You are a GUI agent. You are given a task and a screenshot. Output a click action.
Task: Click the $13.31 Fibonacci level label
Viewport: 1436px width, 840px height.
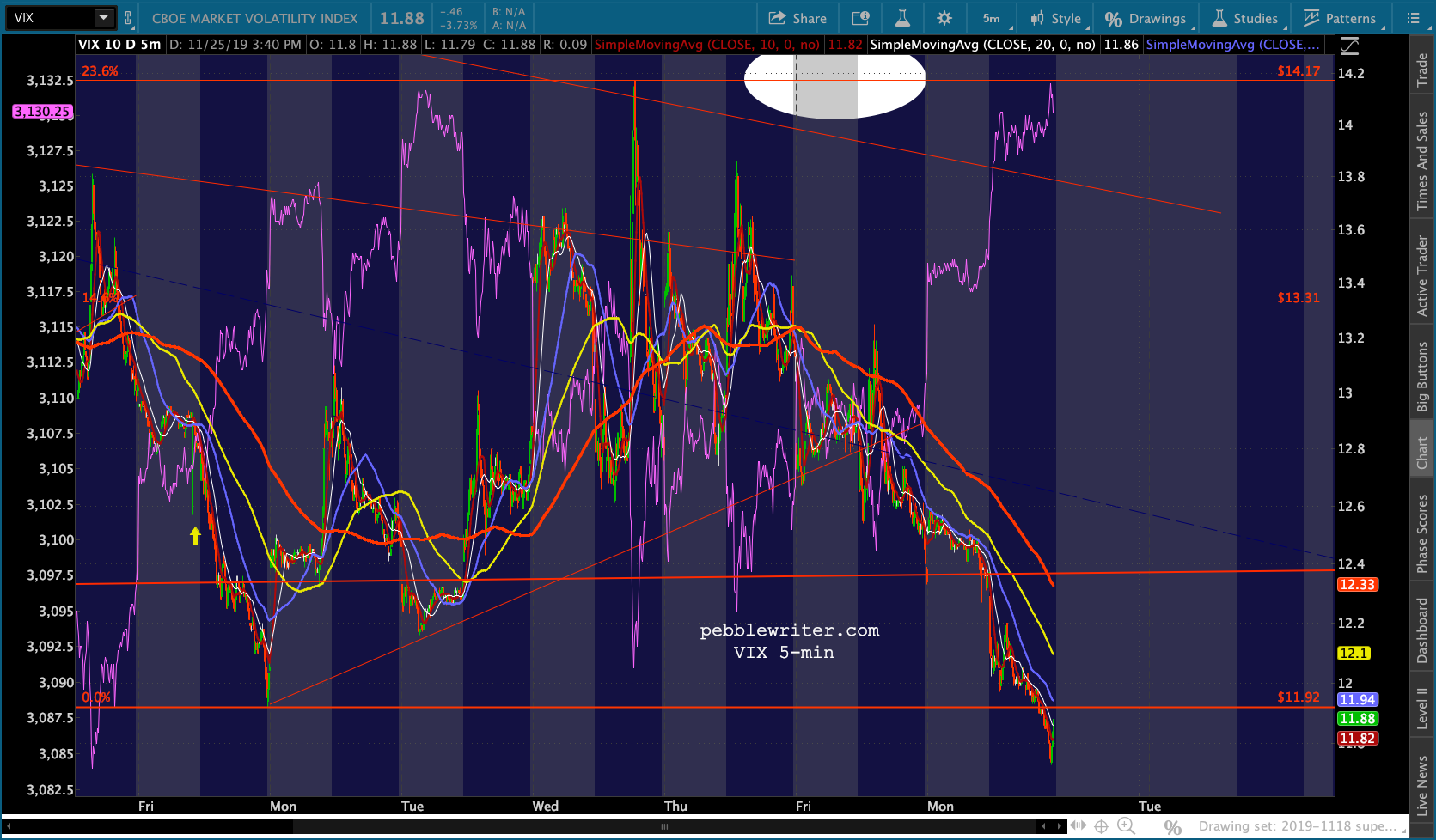1299,298
